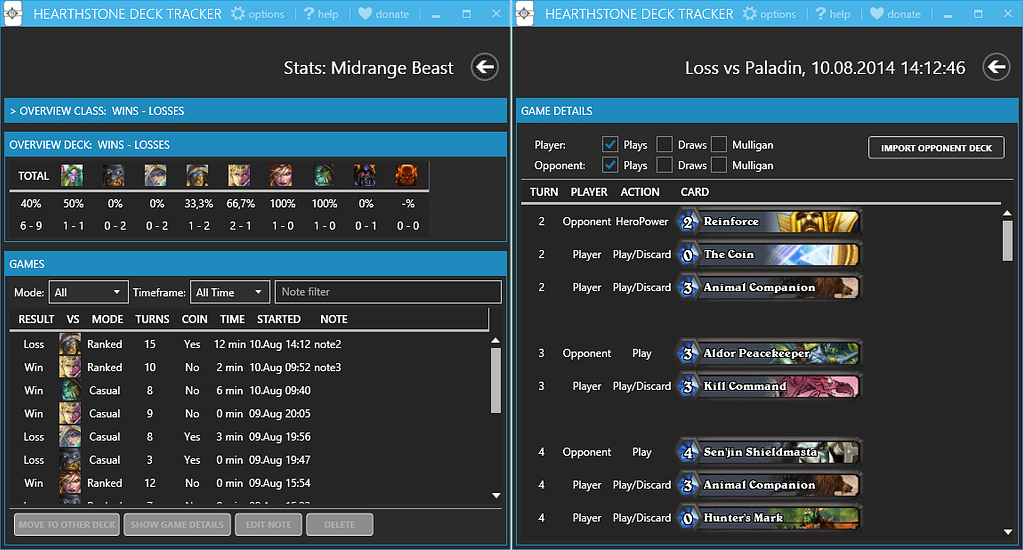
Task: Go back using arrow in Stats window
Action: point(485,67)
